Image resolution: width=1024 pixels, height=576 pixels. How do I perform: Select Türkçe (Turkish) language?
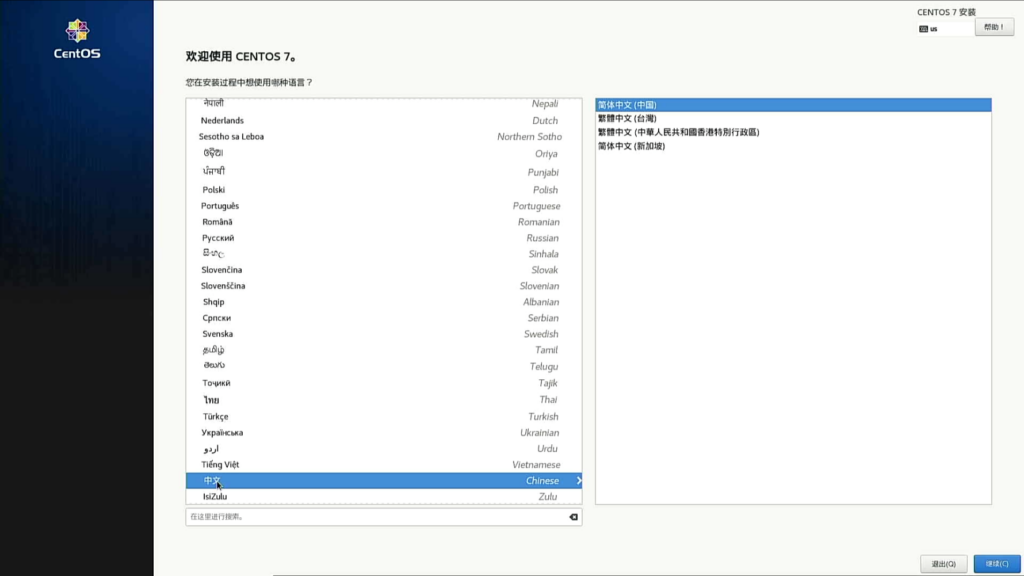tap(383, 416)
